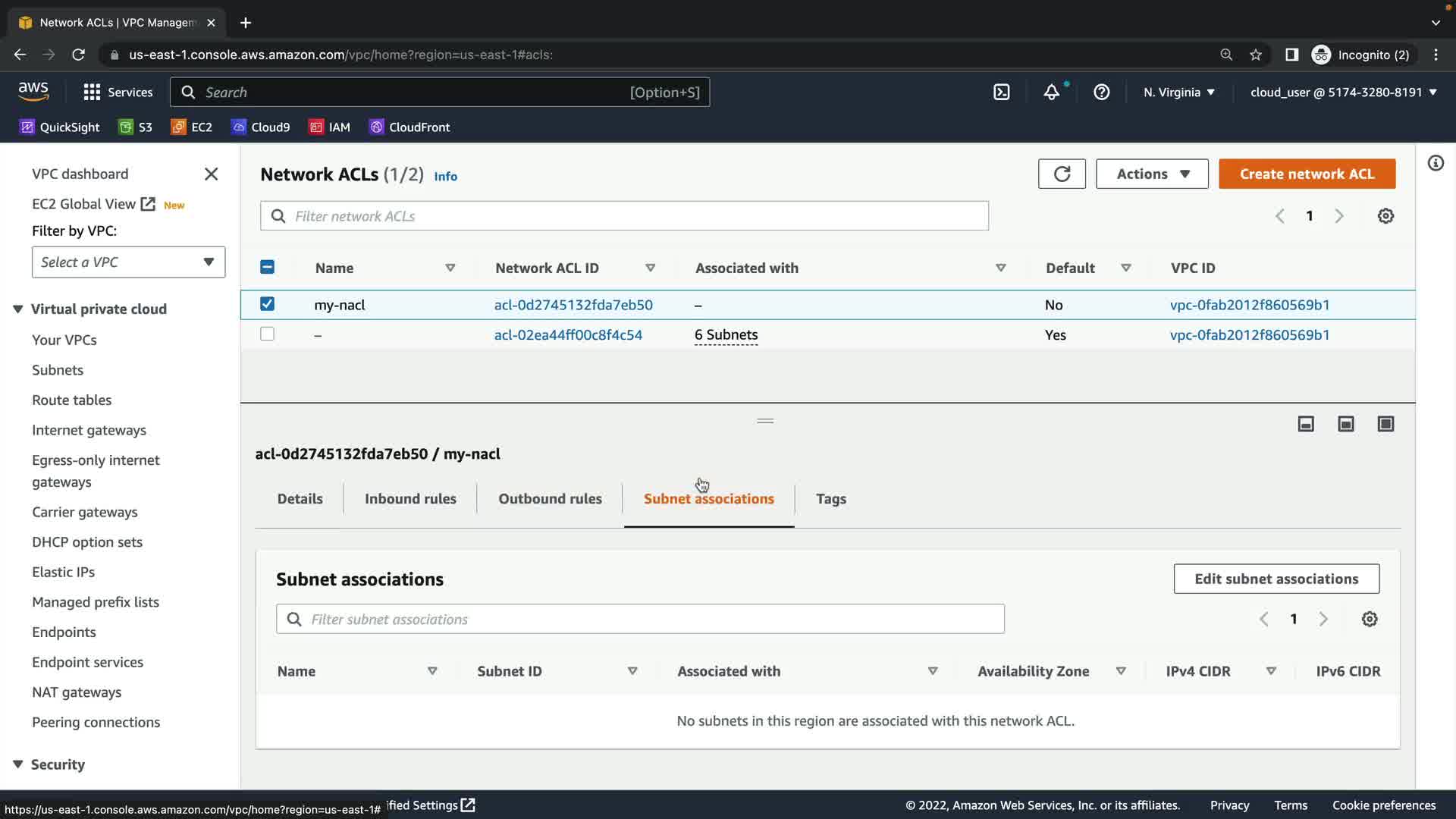1456x819 pixels.
Task: Focus the Filter network ACLs field
Action: pos(623,216)
